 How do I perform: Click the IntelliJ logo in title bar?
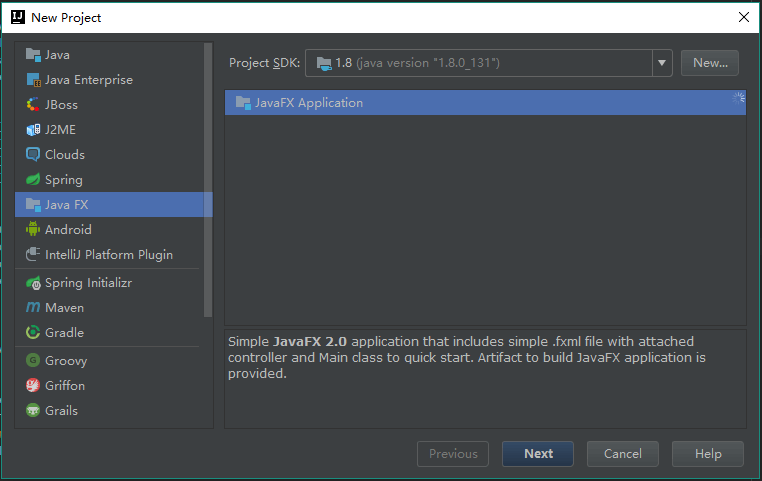coord(18,17)
